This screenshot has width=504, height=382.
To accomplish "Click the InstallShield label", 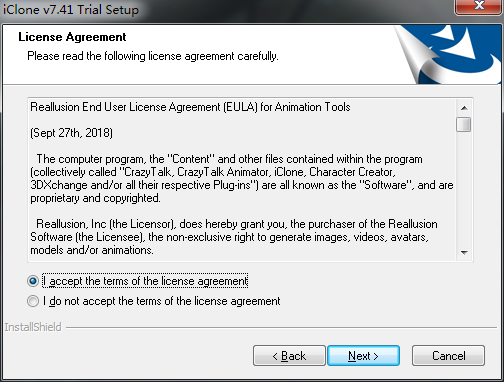I will point(33,327).
